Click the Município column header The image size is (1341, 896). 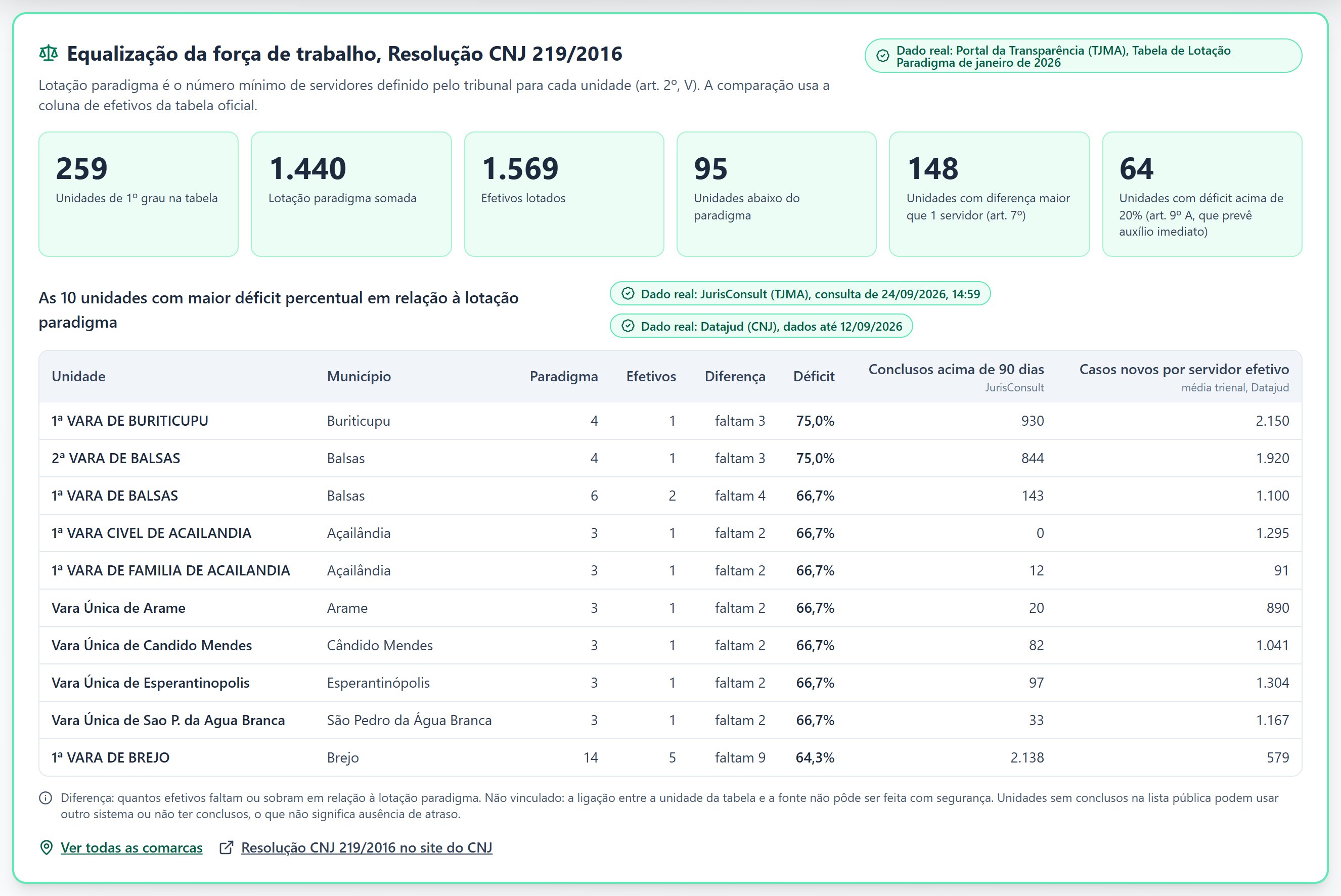(x=359, y=377)
